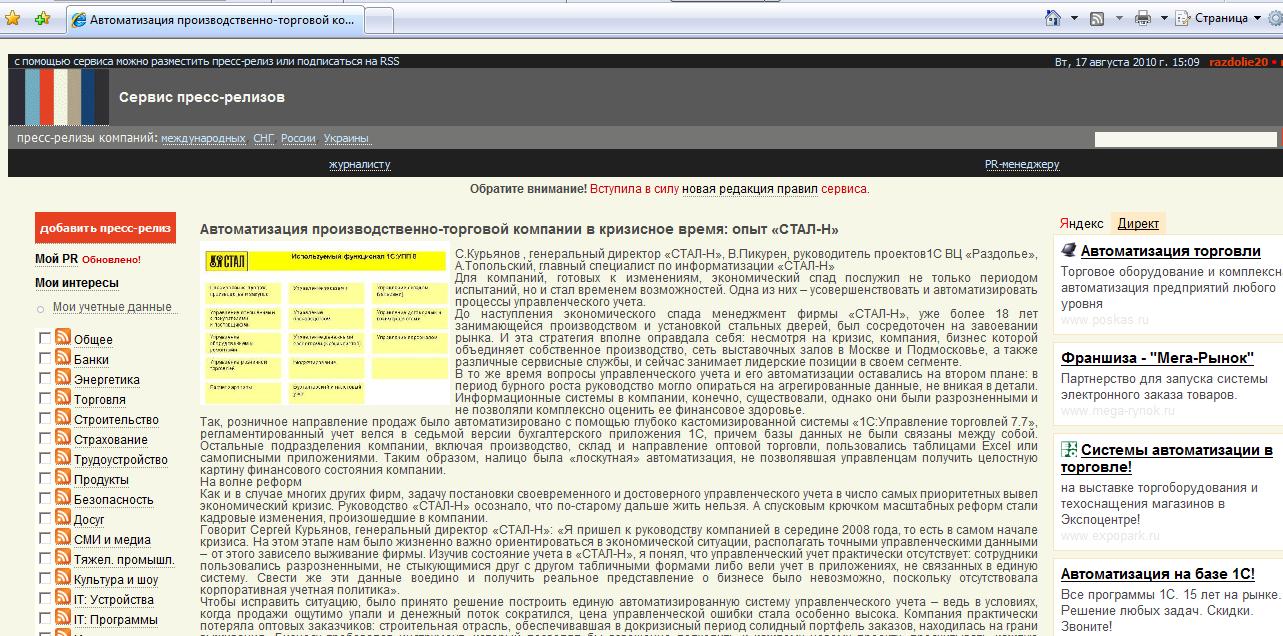This screenshot has height=636, width=1283.
Task: Click the search input field in header
Action: (1186, 139)
